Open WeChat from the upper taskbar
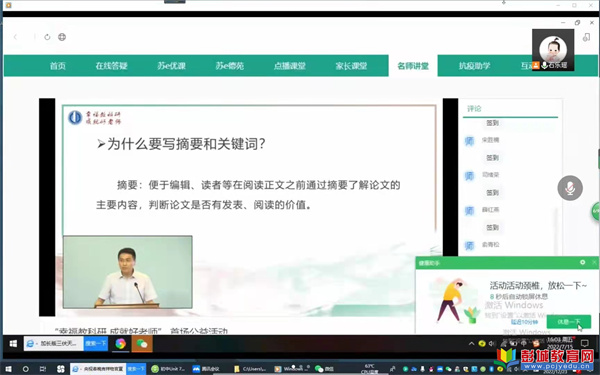 click(x=142, y=344)
